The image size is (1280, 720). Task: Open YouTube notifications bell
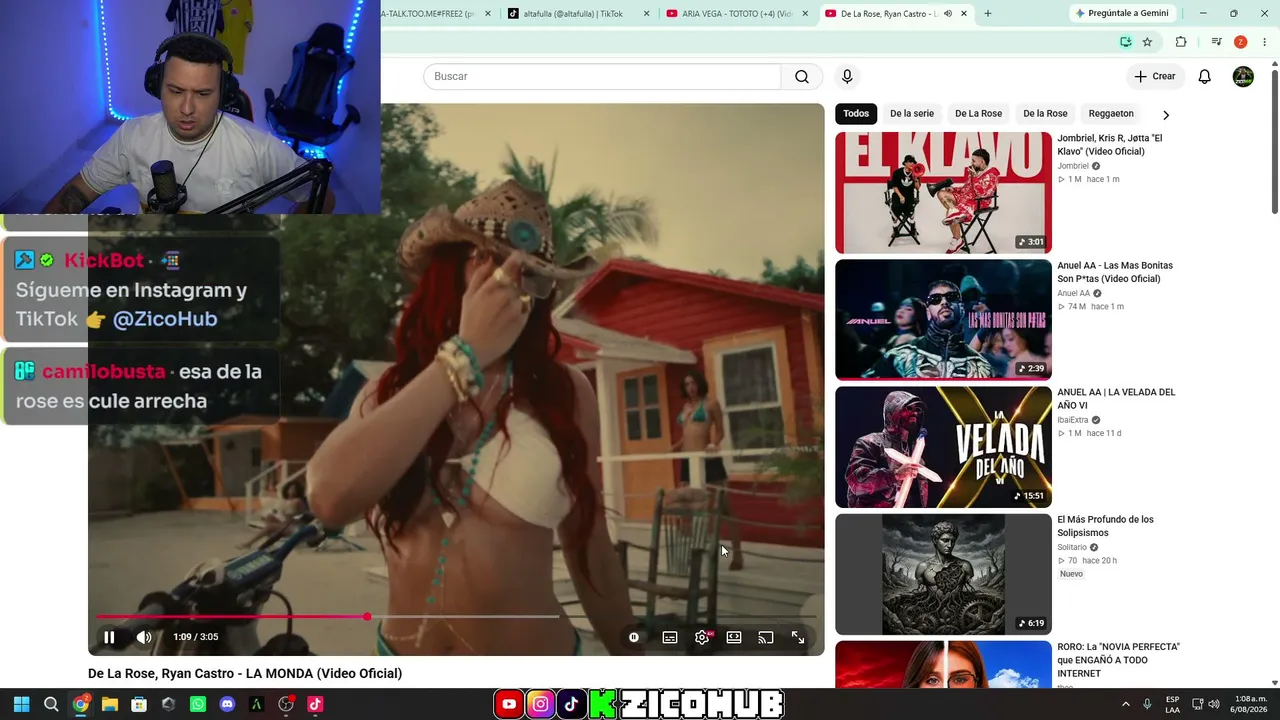1205,76
